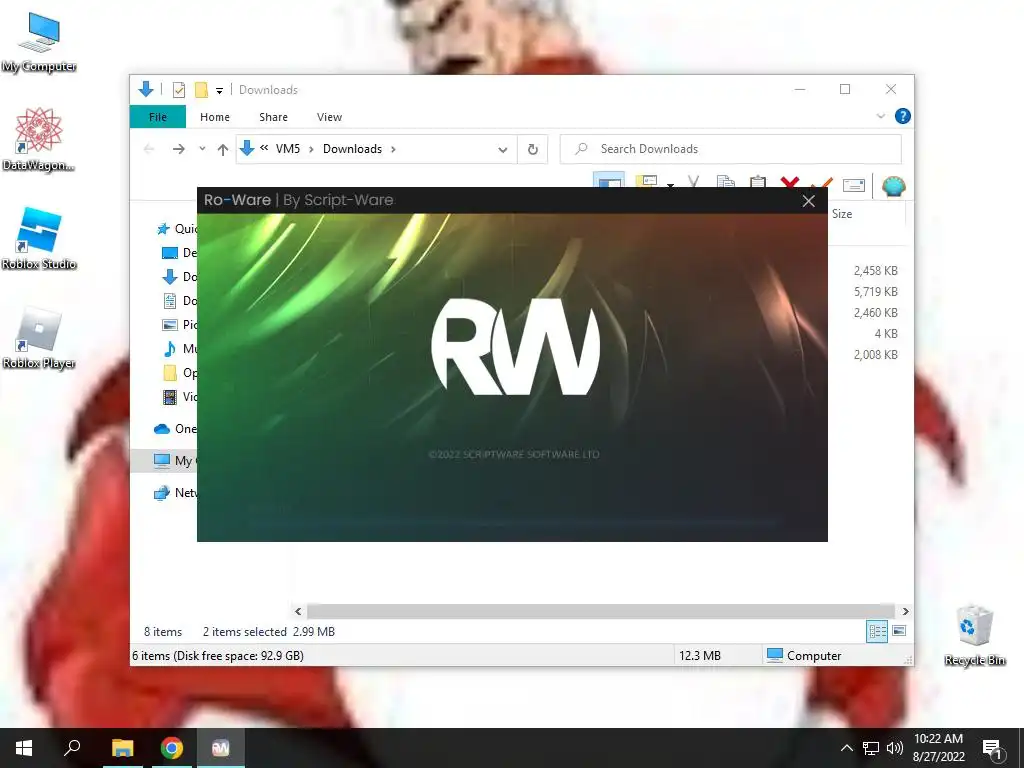Select the Videos item in navigation pane

point(179,396)
